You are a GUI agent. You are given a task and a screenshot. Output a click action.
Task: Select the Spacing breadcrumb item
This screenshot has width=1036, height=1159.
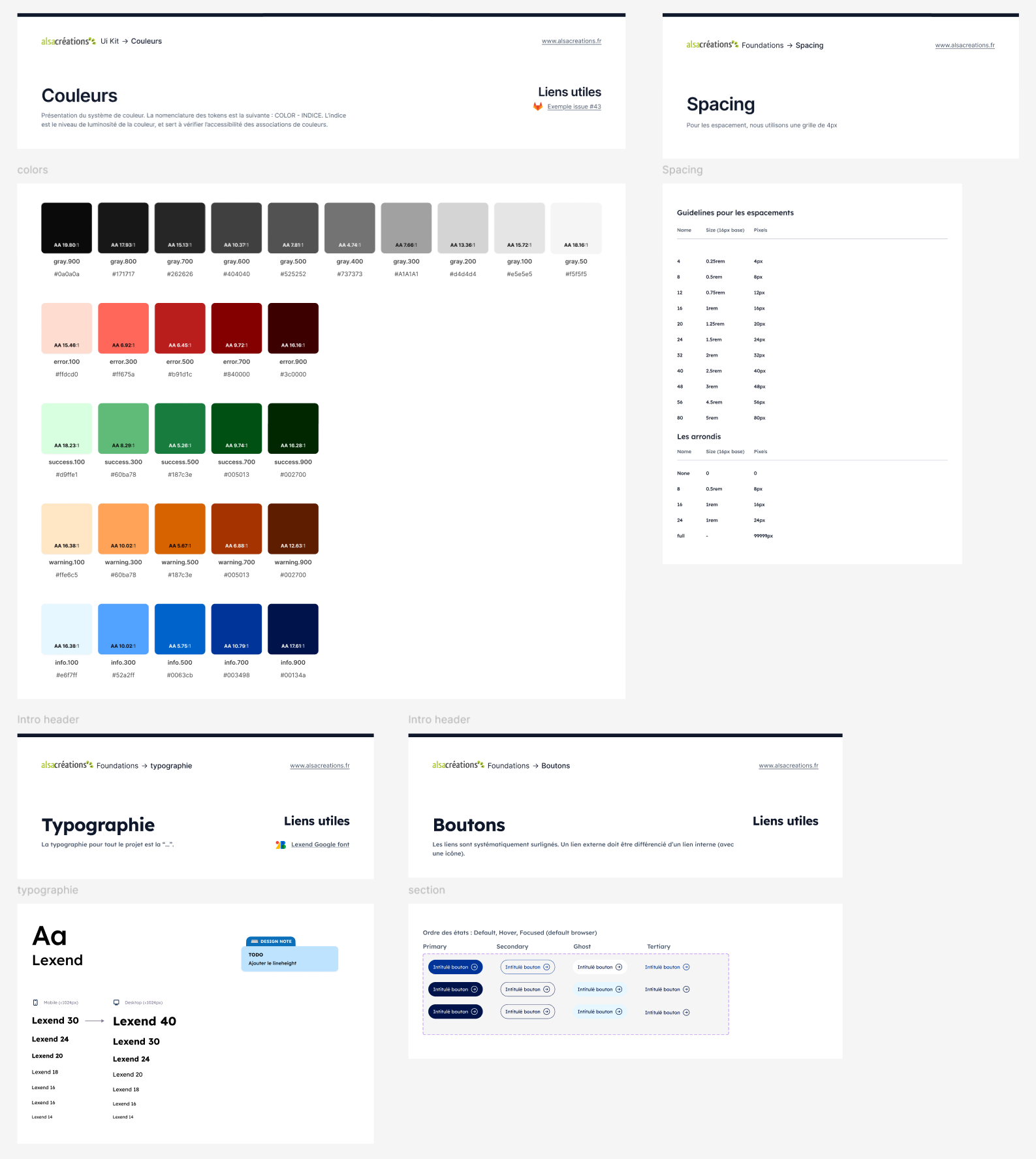coord(809,46)
